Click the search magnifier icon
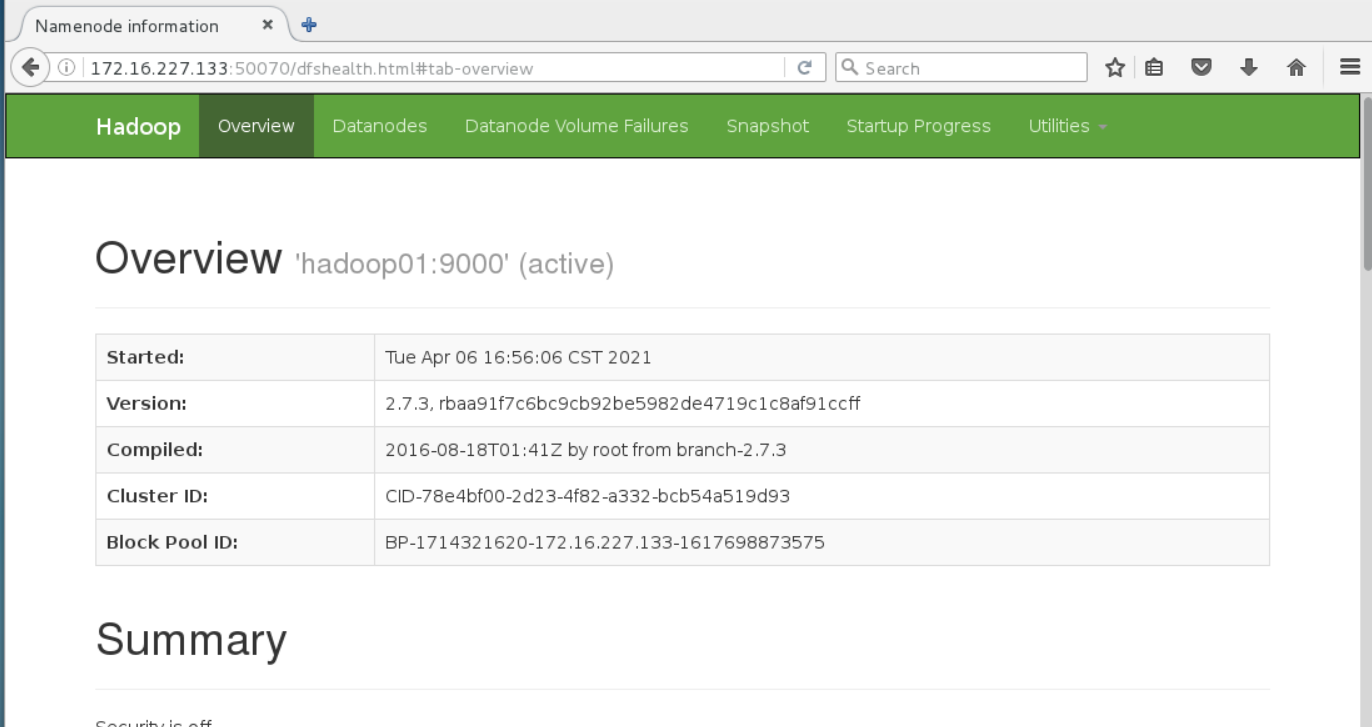1372x727 pixels. click(x=850, y=68)
